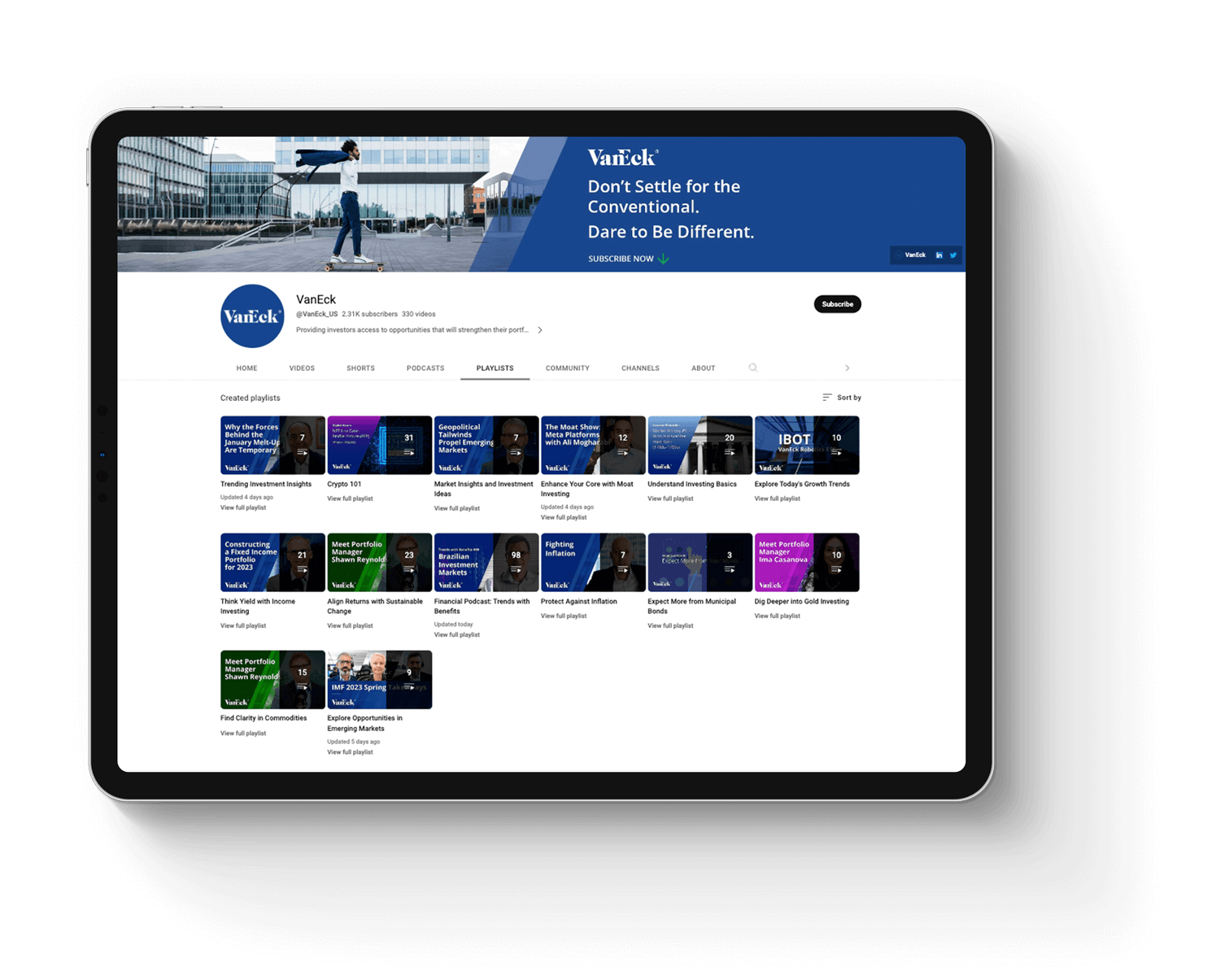
Task: Click Explore Today's Growth Trends title
Action: (x=802, y=484)
